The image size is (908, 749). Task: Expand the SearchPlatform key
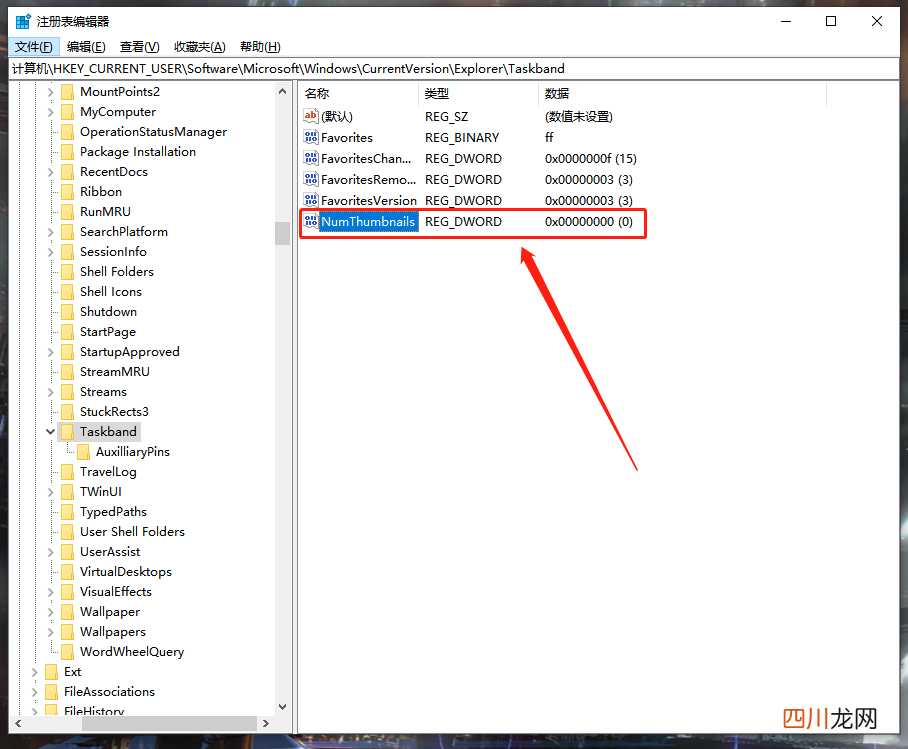click(50, 232)
